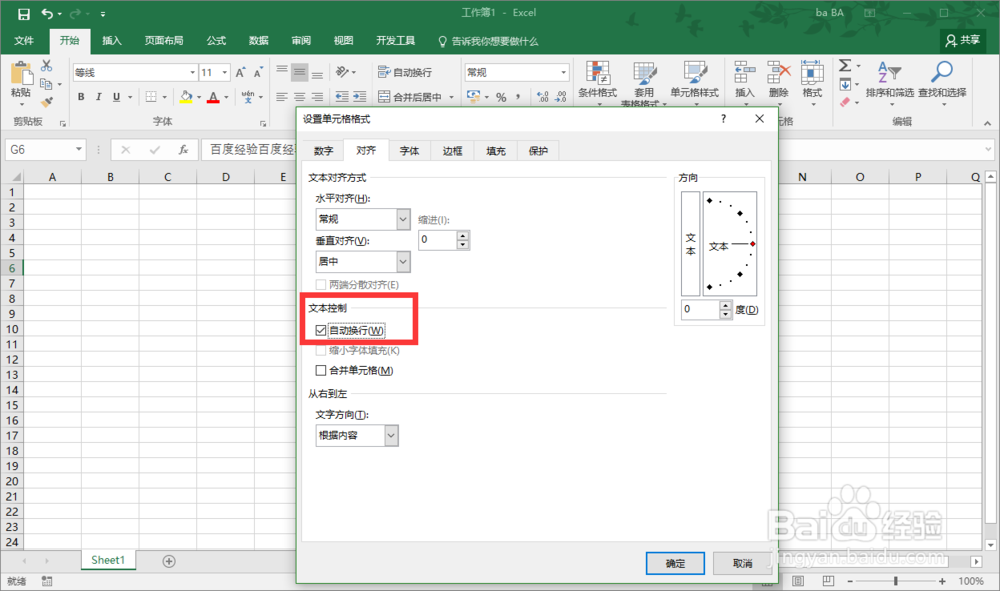This screenshot has width=1000, height=591.
Task: Click the vertical 文本 orientation box
Action: coord(691,244)
